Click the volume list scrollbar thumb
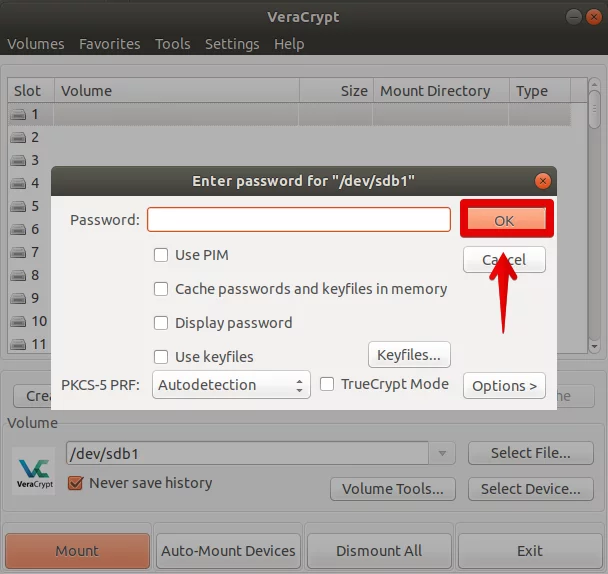 pyautogui.click(x=594, y=109)
